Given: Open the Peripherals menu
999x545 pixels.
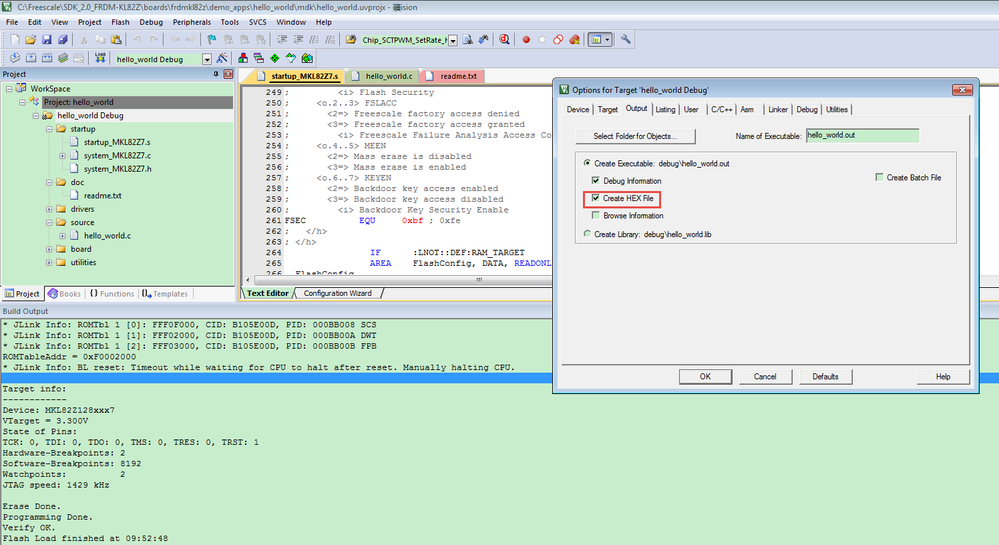Looking at the screenshot, I should (x=192, y=22).
